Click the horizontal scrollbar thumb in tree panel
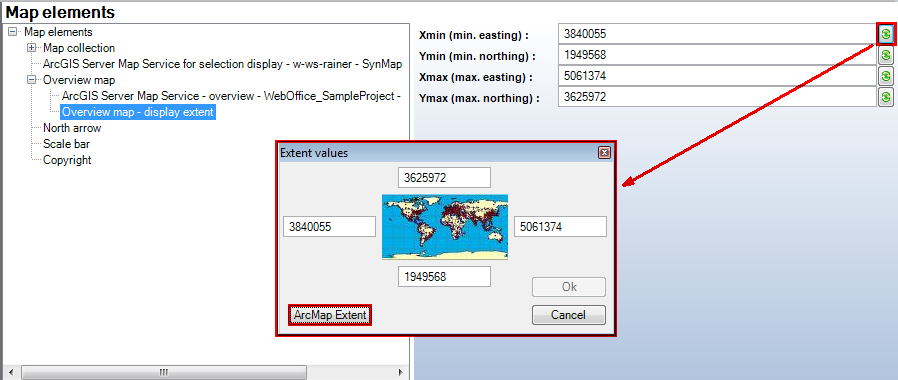 pyautogui.click(x=163, y=372)
